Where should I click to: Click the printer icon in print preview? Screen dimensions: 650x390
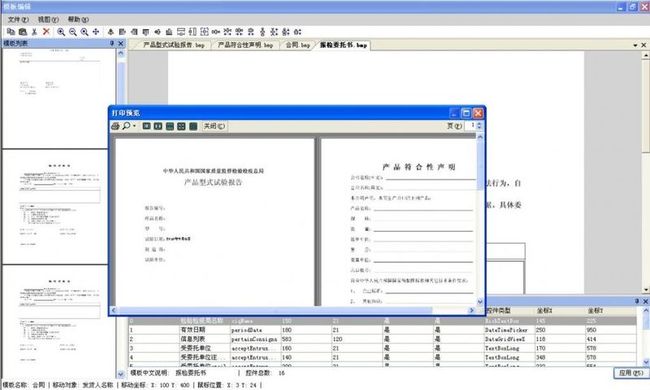point(116,126)
